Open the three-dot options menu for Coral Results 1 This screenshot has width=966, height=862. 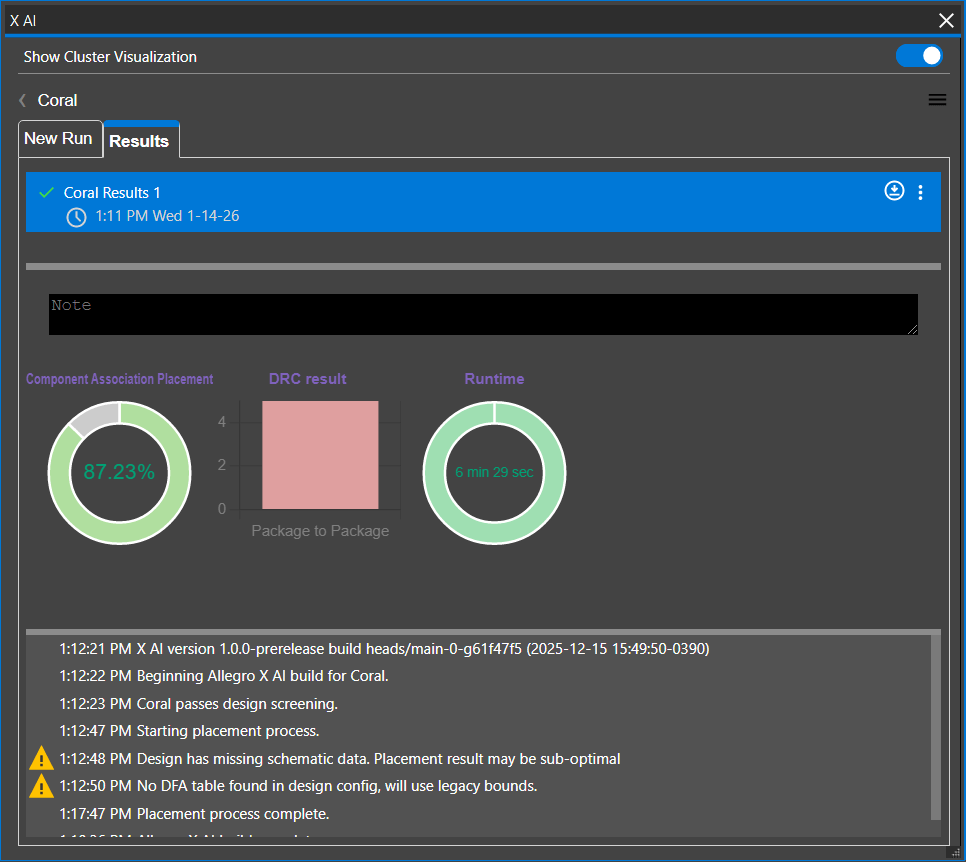click(920, 193)
